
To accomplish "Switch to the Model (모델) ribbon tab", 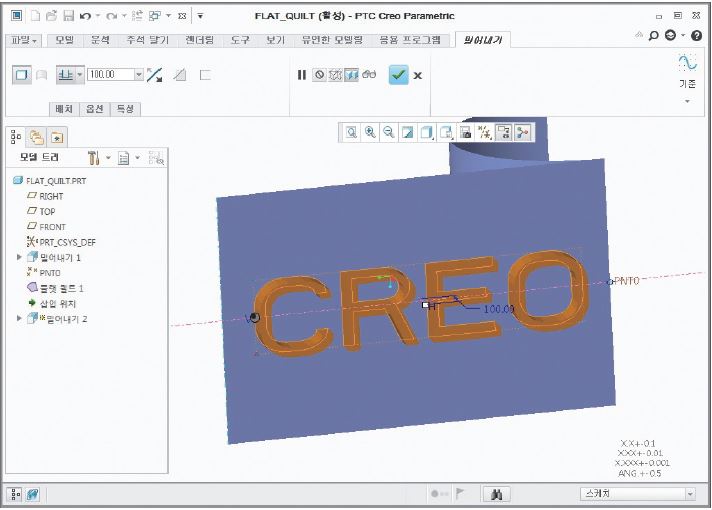I will click(x=64, y=40).
